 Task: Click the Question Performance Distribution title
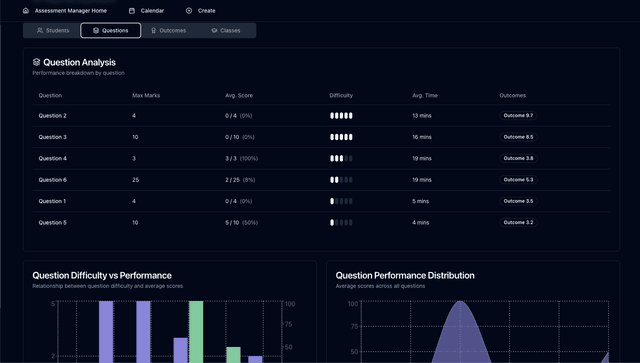405,275
